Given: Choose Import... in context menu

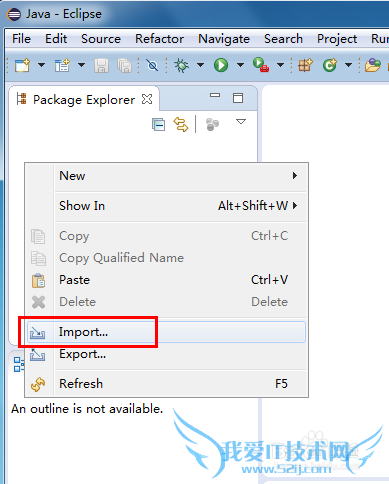Looking at the screenshot, I should (x=166, y=332).
